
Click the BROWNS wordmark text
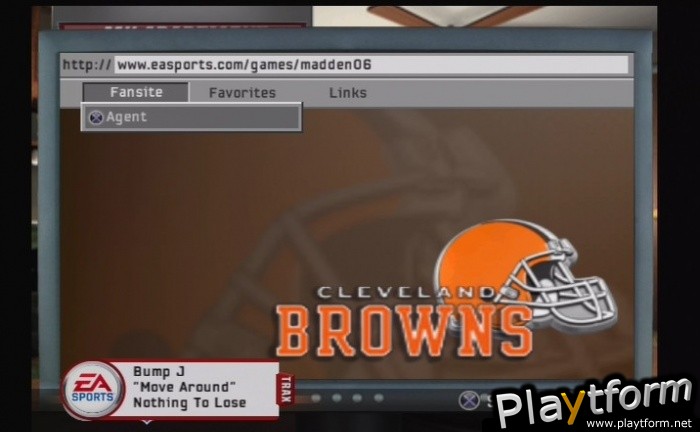tap(404, 332)
